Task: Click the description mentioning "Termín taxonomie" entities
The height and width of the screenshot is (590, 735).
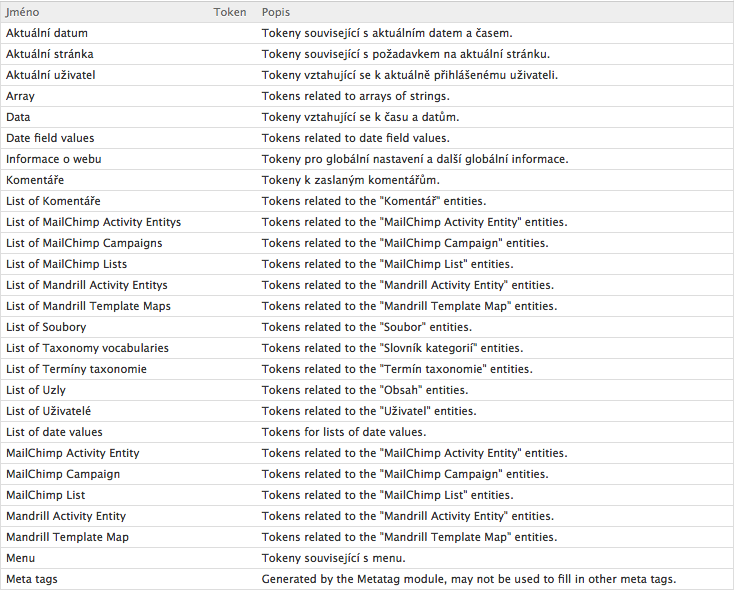Action: 397,369
